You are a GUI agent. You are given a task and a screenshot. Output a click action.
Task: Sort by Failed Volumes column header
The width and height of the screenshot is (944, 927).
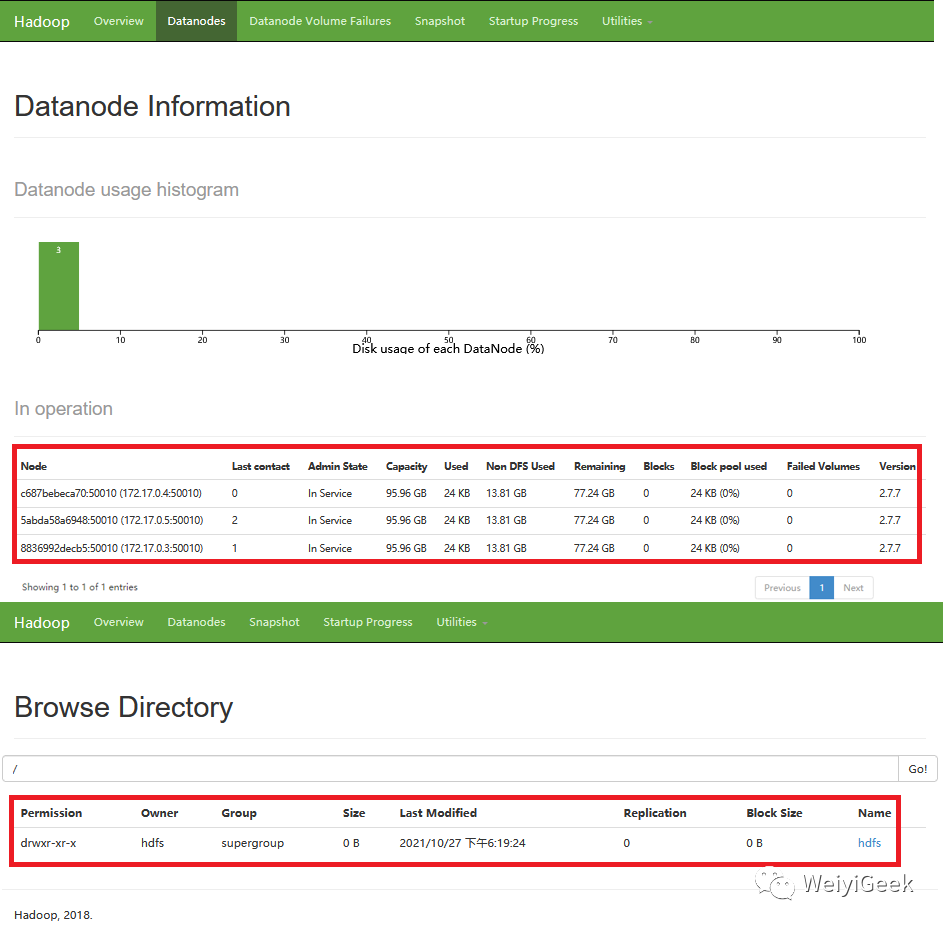[x=823, y=466]
